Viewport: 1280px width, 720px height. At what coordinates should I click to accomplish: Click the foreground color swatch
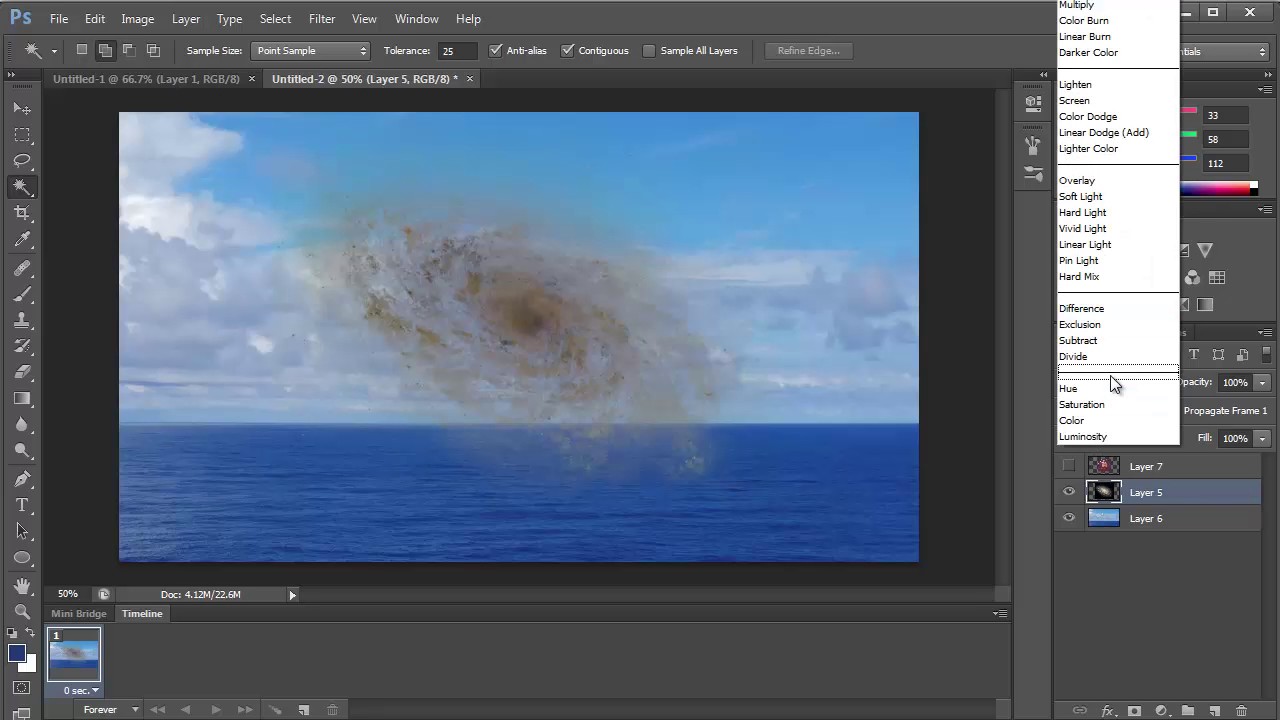[x=17, y=654]
